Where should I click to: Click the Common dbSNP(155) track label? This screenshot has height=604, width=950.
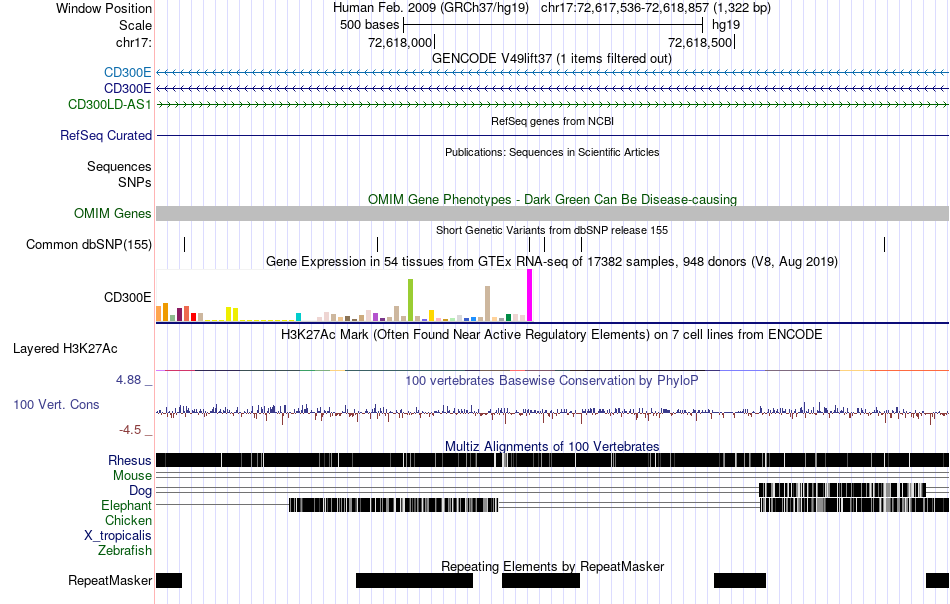[x=88, y=244]
